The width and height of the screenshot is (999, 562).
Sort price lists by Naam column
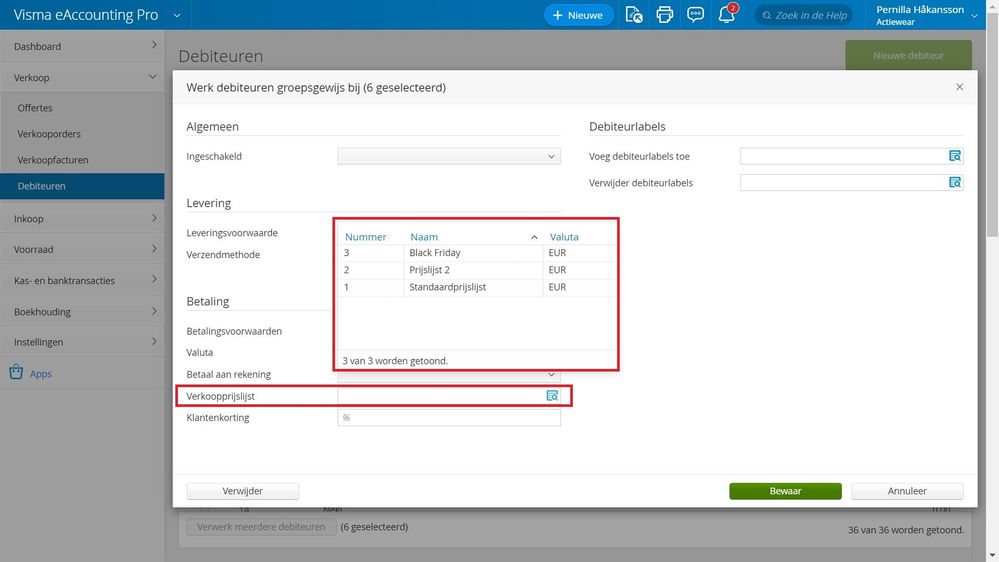[424, 237]
